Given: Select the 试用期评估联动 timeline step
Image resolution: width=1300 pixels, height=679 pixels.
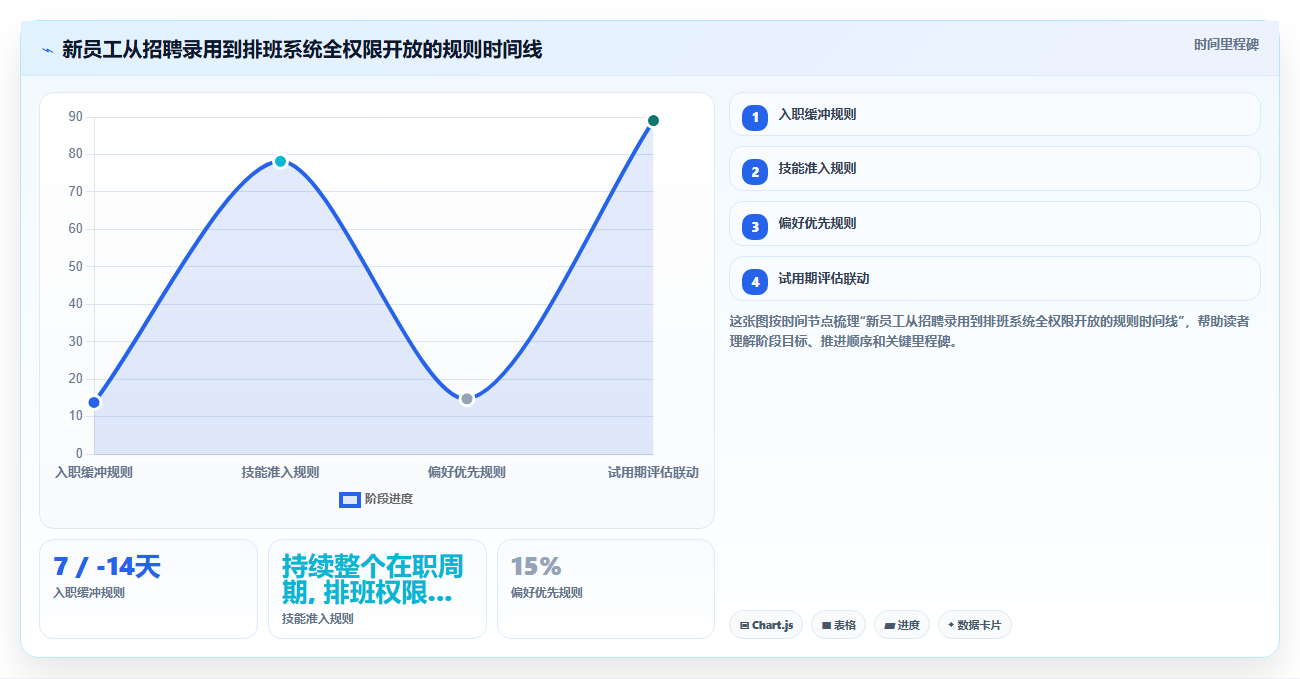Looking at the screenshot, I should click(x=994, y=278).
